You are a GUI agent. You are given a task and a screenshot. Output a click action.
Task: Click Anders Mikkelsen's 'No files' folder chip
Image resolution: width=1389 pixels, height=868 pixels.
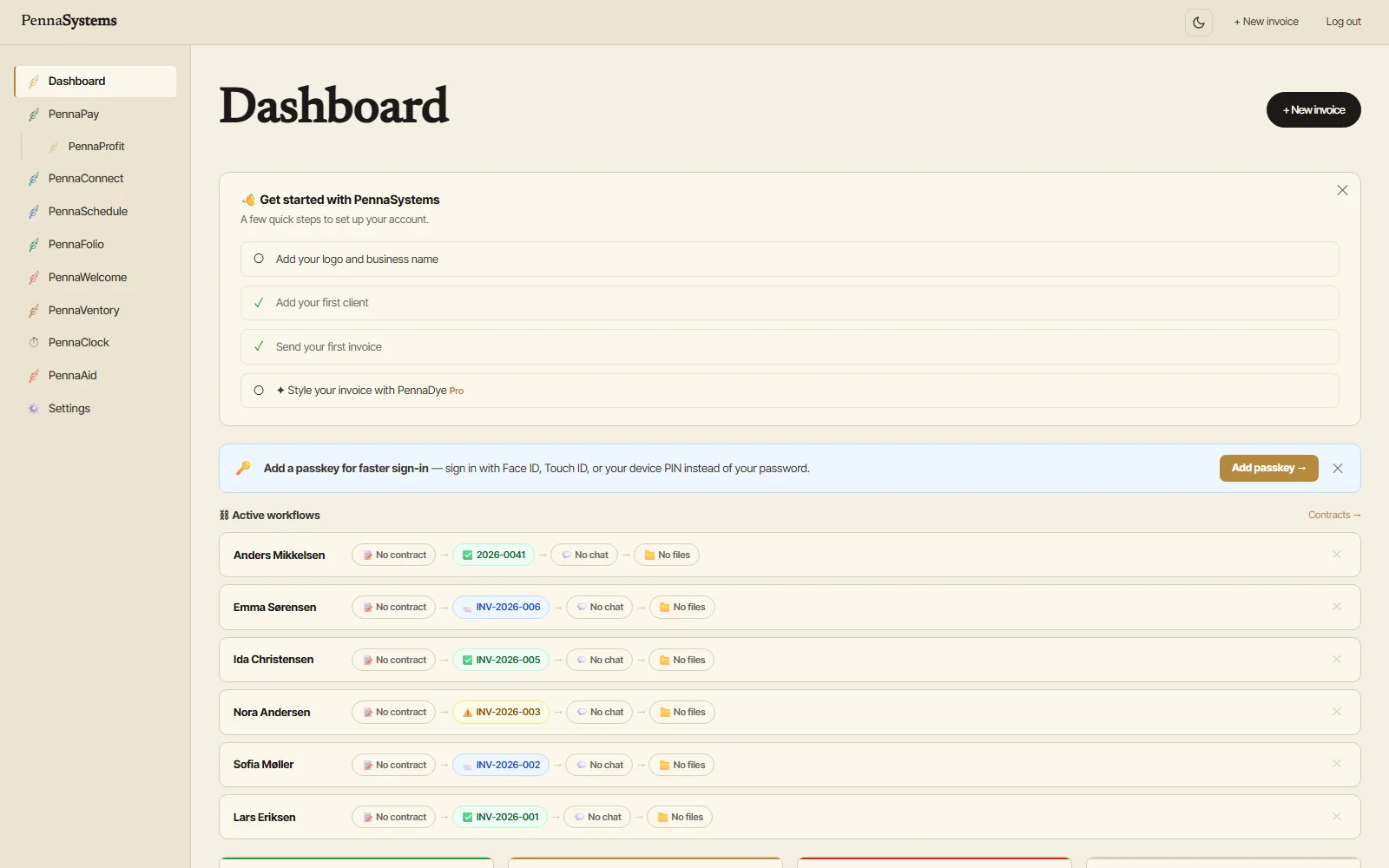point(667,556)
